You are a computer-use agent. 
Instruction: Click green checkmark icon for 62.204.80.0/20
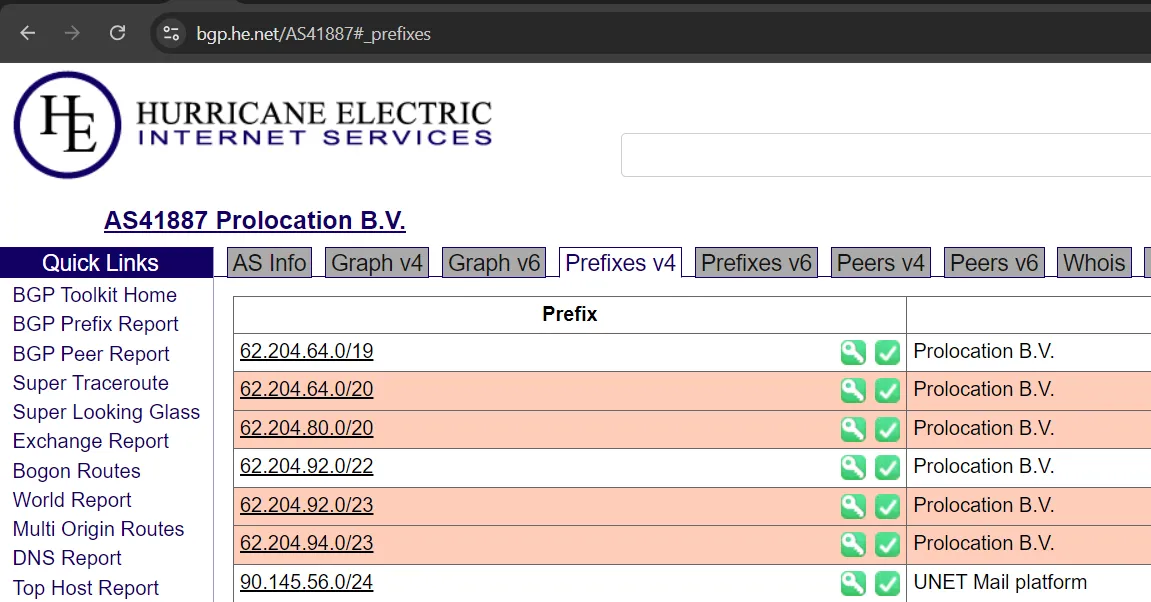[887, 429]
